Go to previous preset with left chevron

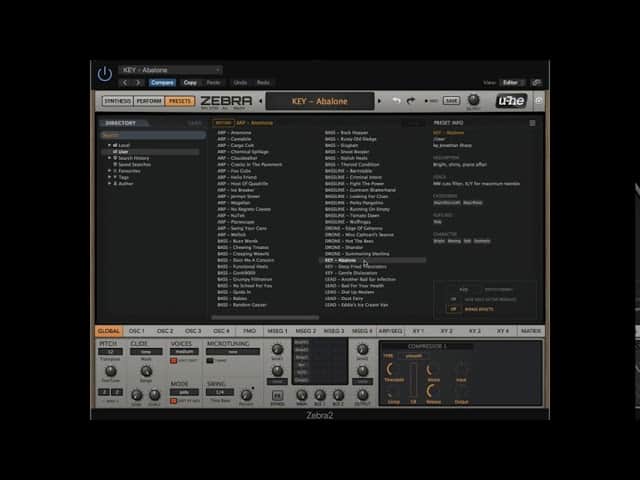pyautogui.click(x=125, y=83)
